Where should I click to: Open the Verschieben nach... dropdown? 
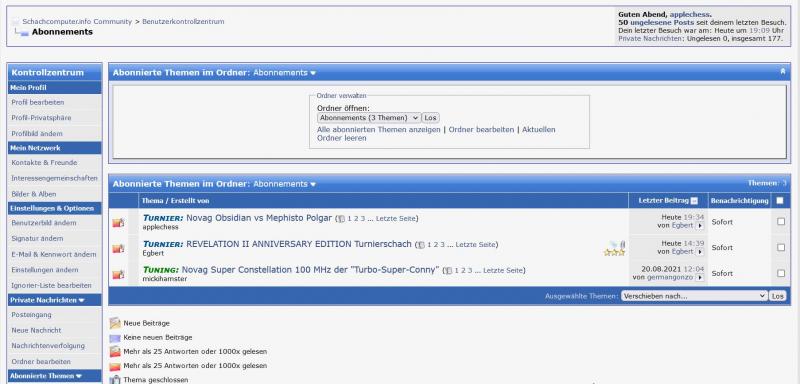coord(694,296)
